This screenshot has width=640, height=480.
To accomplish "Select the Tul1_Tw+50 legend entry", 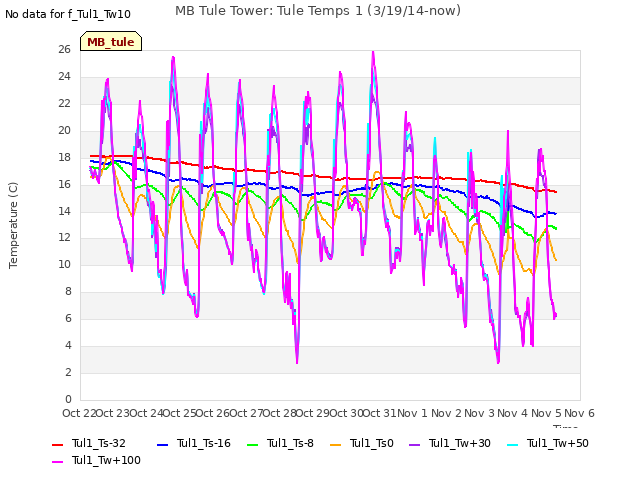I will 548,443.
